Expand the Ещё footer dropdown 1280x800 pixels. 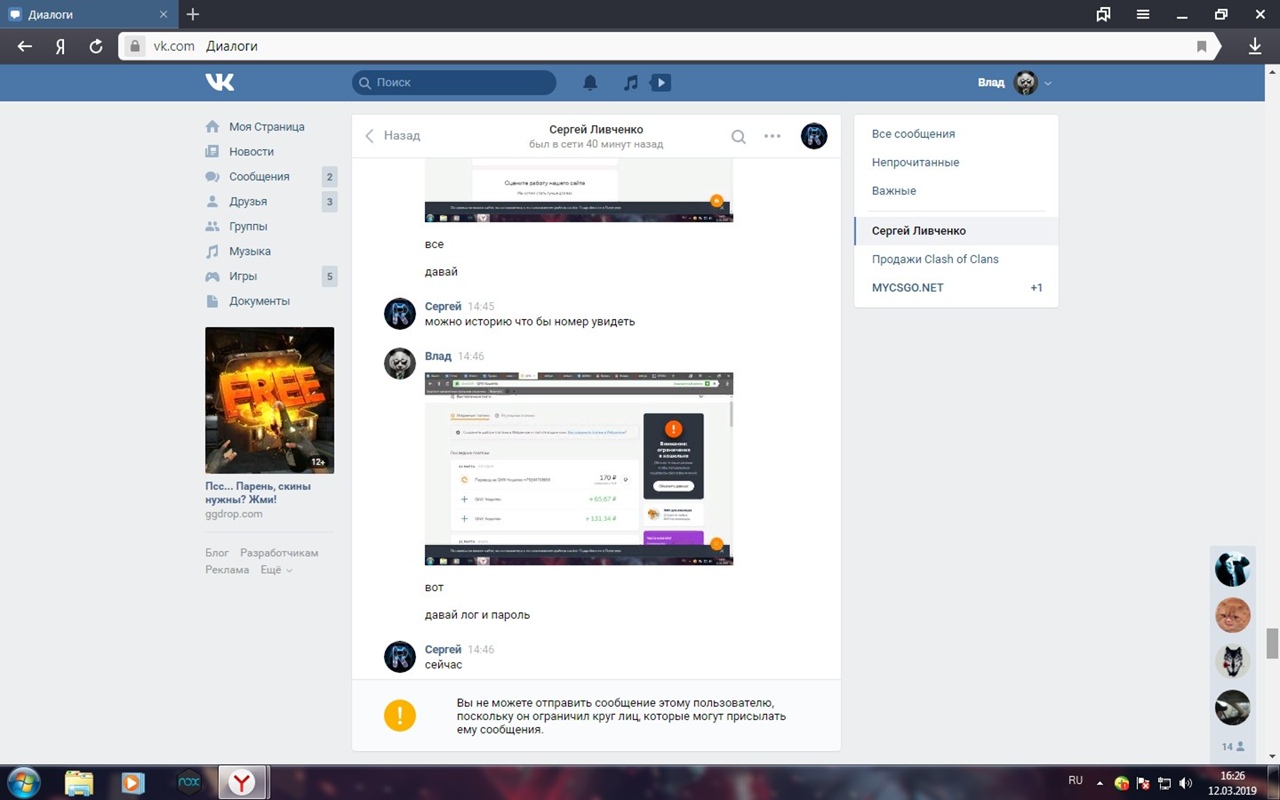pyautogui.click(x=276, y=570)
